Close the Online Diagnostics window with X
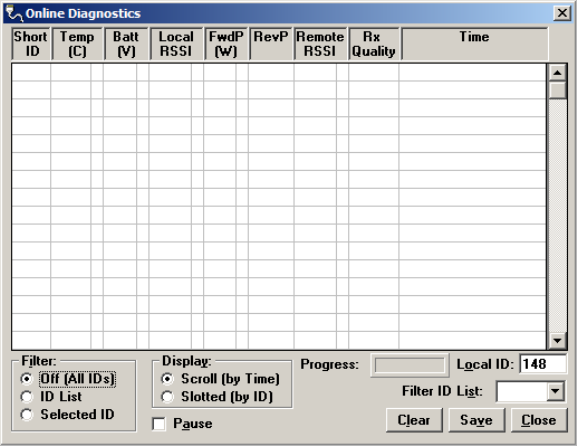This screenshot has height=446, width=577. click(x=562, y=13)
